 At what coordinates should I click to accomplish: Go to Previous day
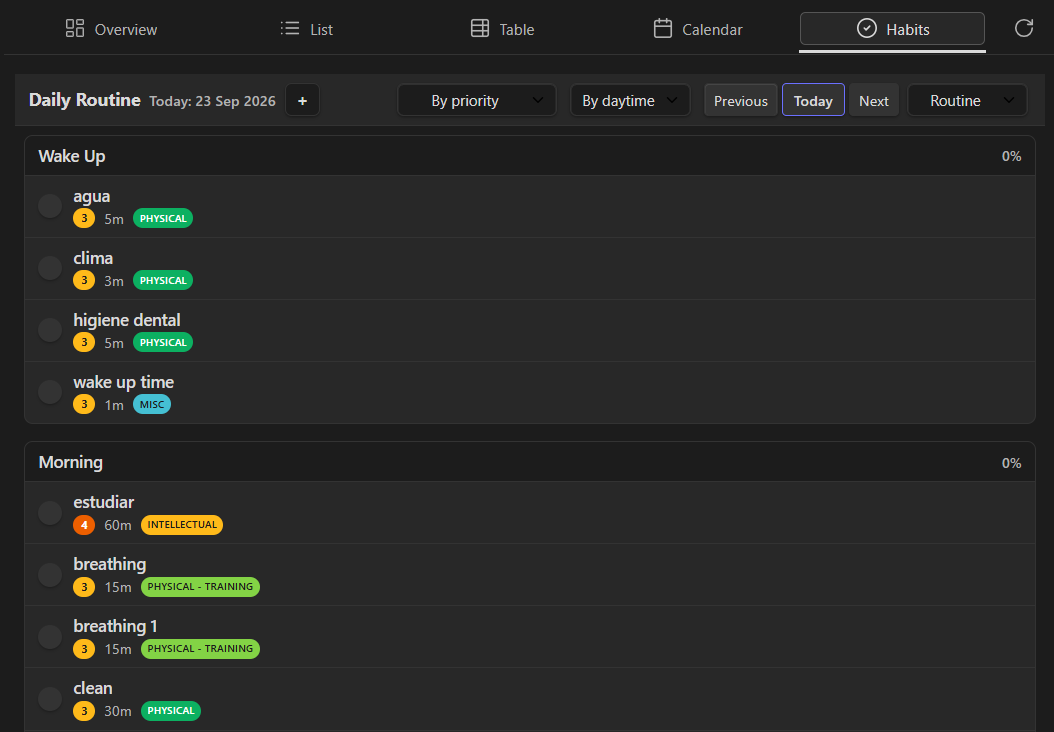point(741,100)
